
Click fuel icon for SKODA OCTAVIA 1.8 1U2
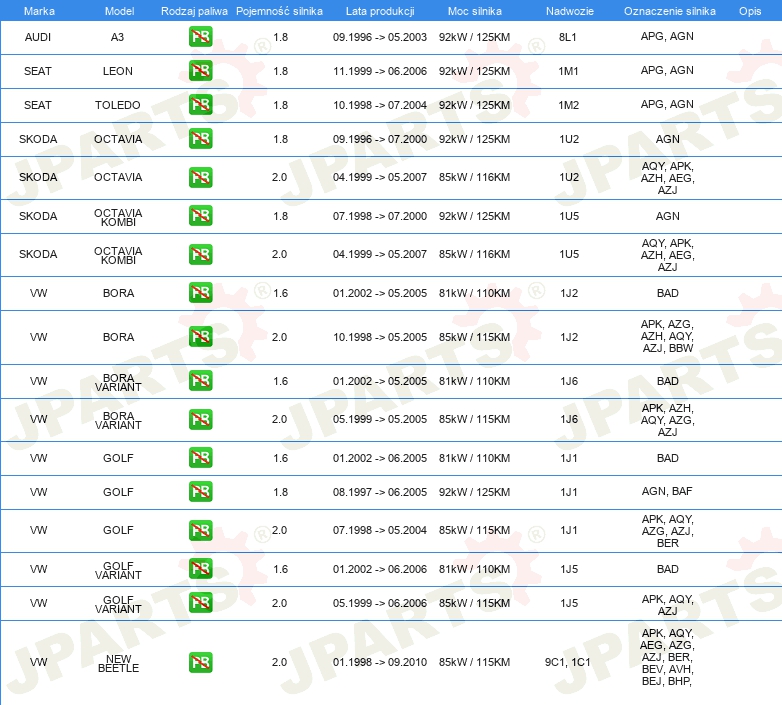point(200,139)
